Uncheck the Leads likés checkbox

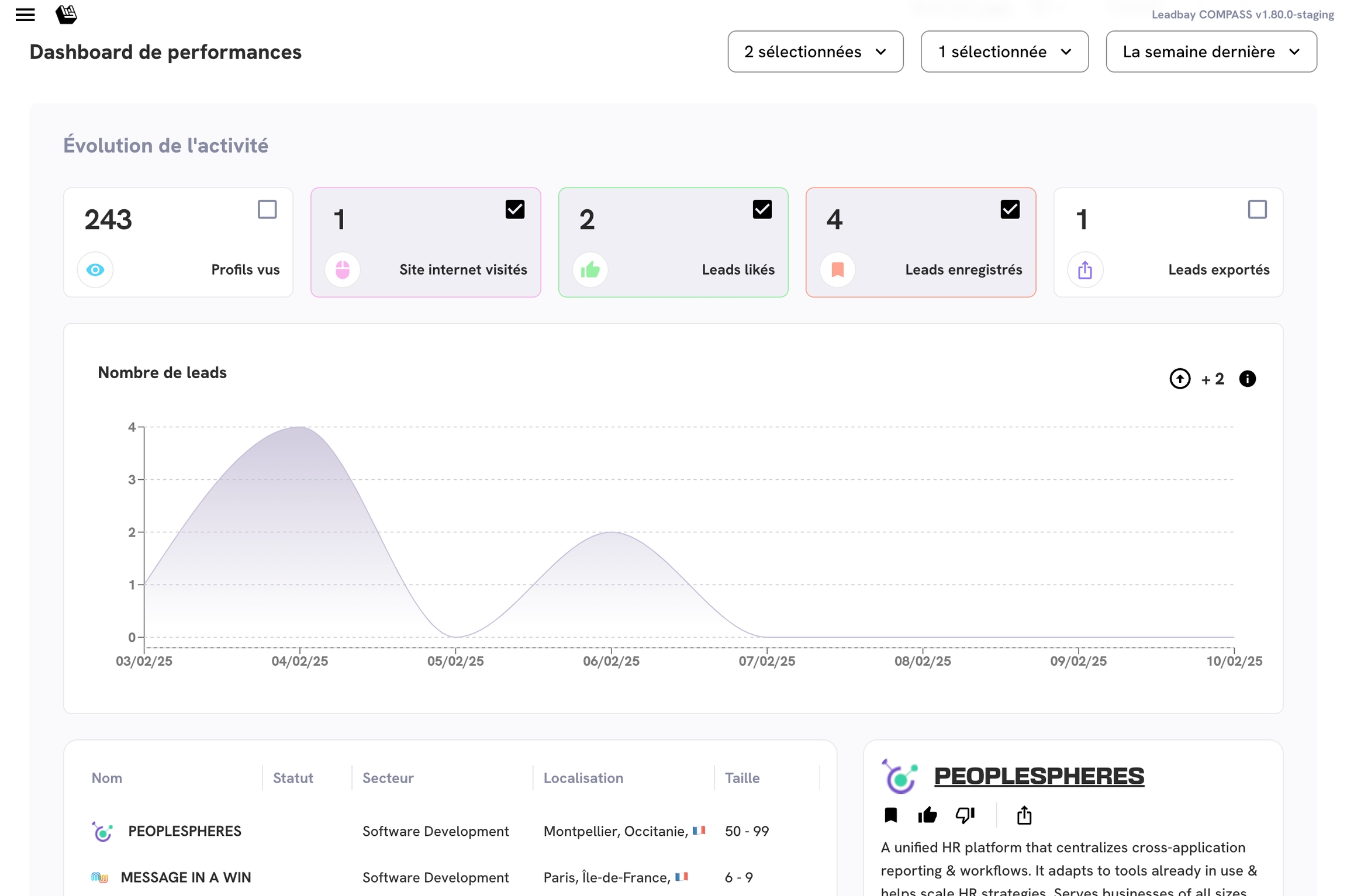[x=762, y=209]
